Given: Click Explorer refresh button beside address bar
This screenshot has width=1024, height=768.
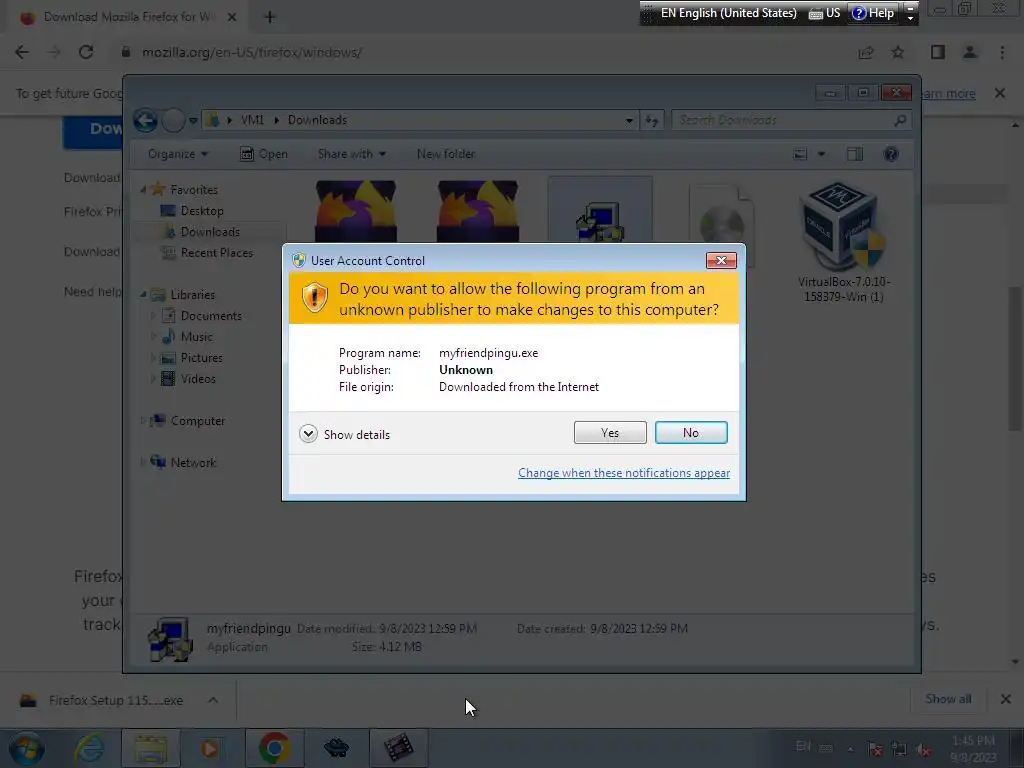Looking at the screenshot, I should tap(652, 120).
